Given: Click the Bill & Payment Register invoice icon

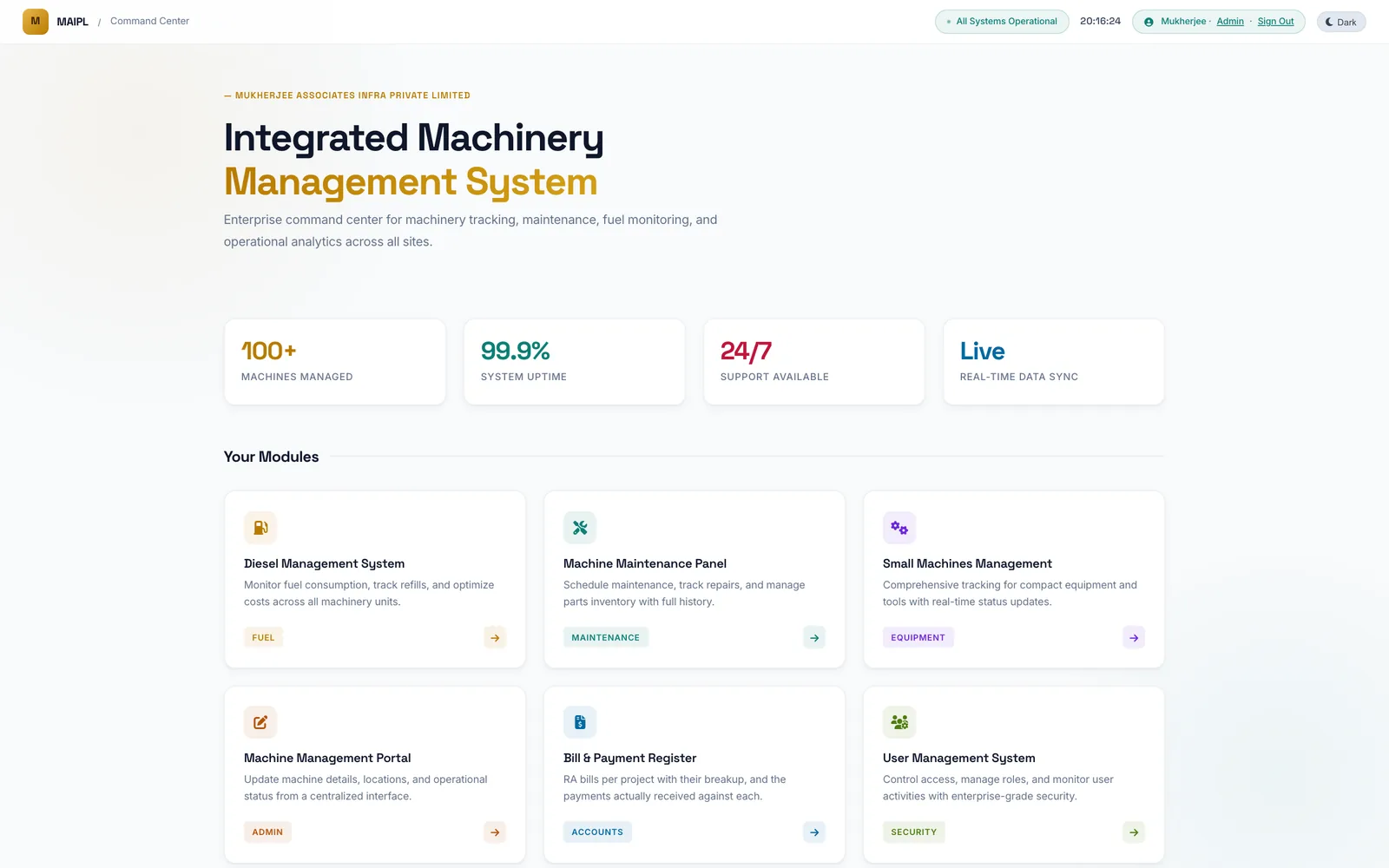Looking at the screenshot, I should (x=580, y=722).
